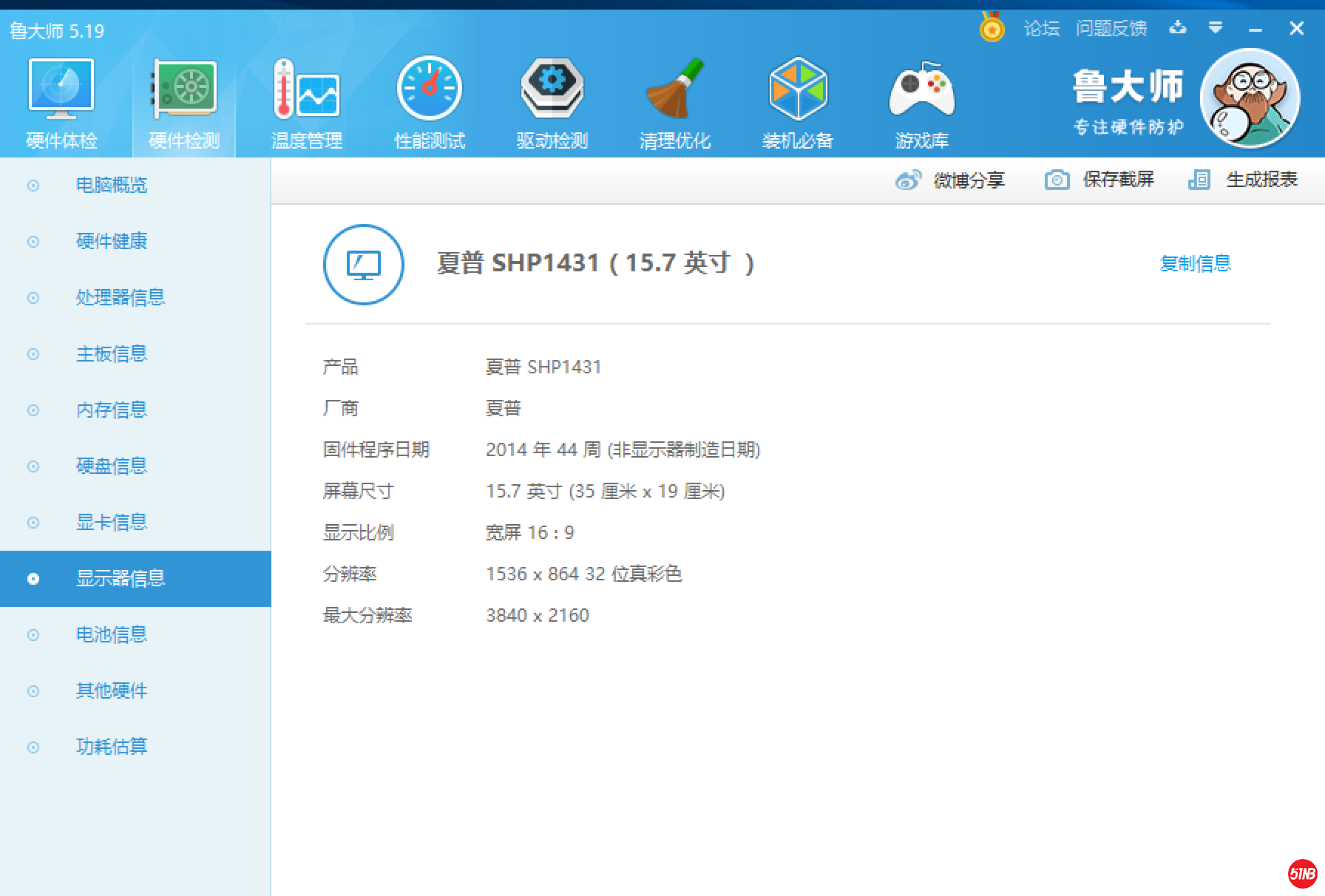1325x896 pixels.
Task: Go to 电池信息 battery info
Action: pyautogui.click(x=112, y=634)
